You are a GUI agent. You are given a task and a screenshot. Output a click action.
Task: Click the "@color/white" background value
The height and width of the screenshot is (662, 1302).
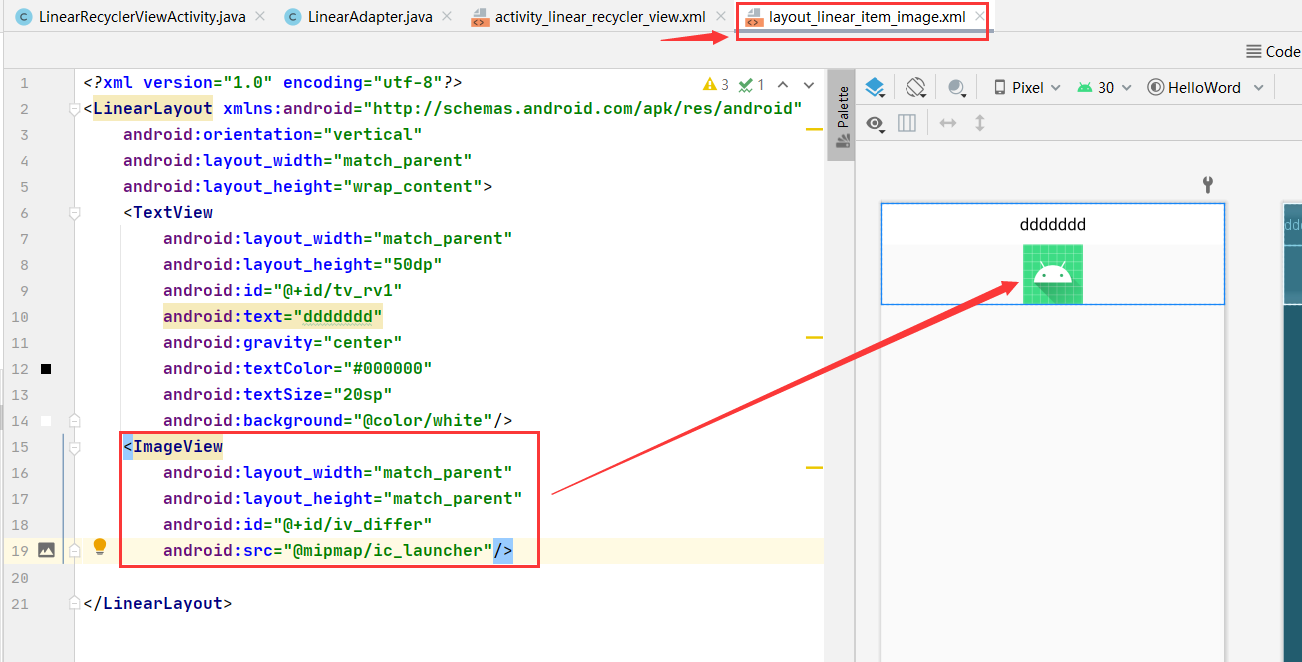[x=423, y=421]
